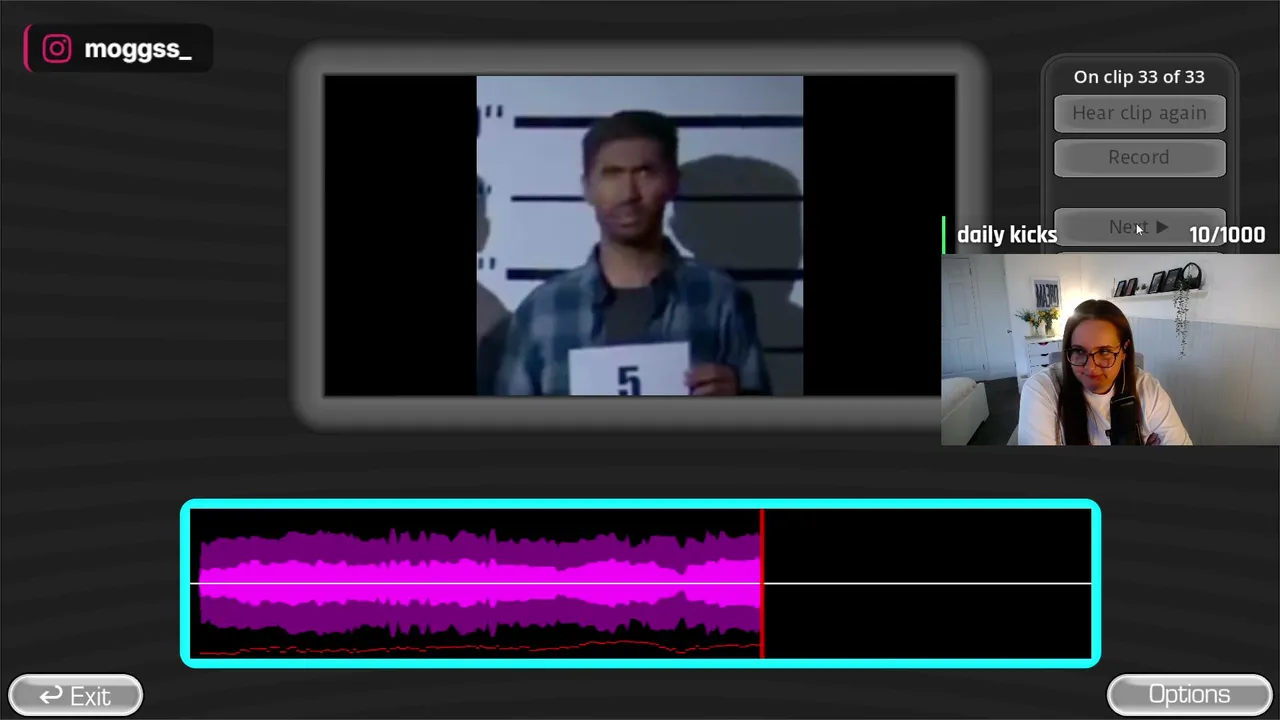Click the Instagram logo icon
This screenshot has height=720, width=1280.
[57, 49]
